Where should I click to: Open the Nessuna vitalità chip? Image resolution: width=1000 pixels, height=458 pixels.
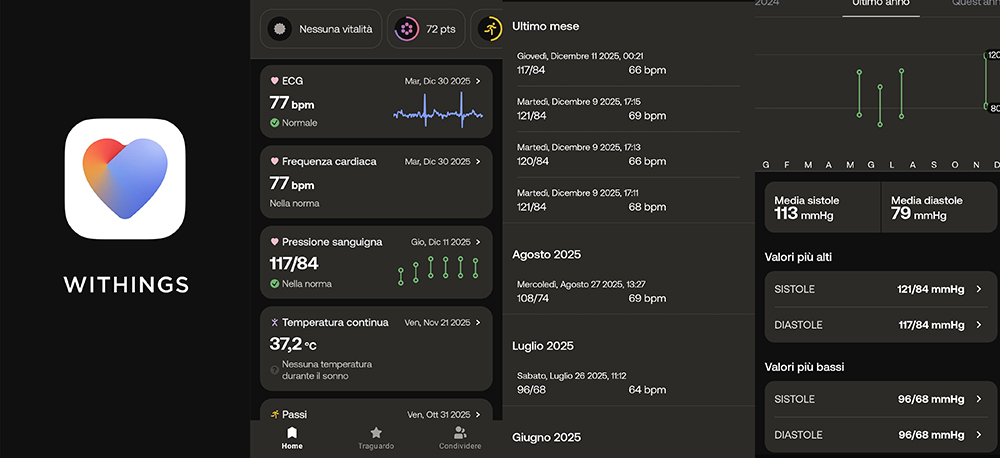pos(321,29)
